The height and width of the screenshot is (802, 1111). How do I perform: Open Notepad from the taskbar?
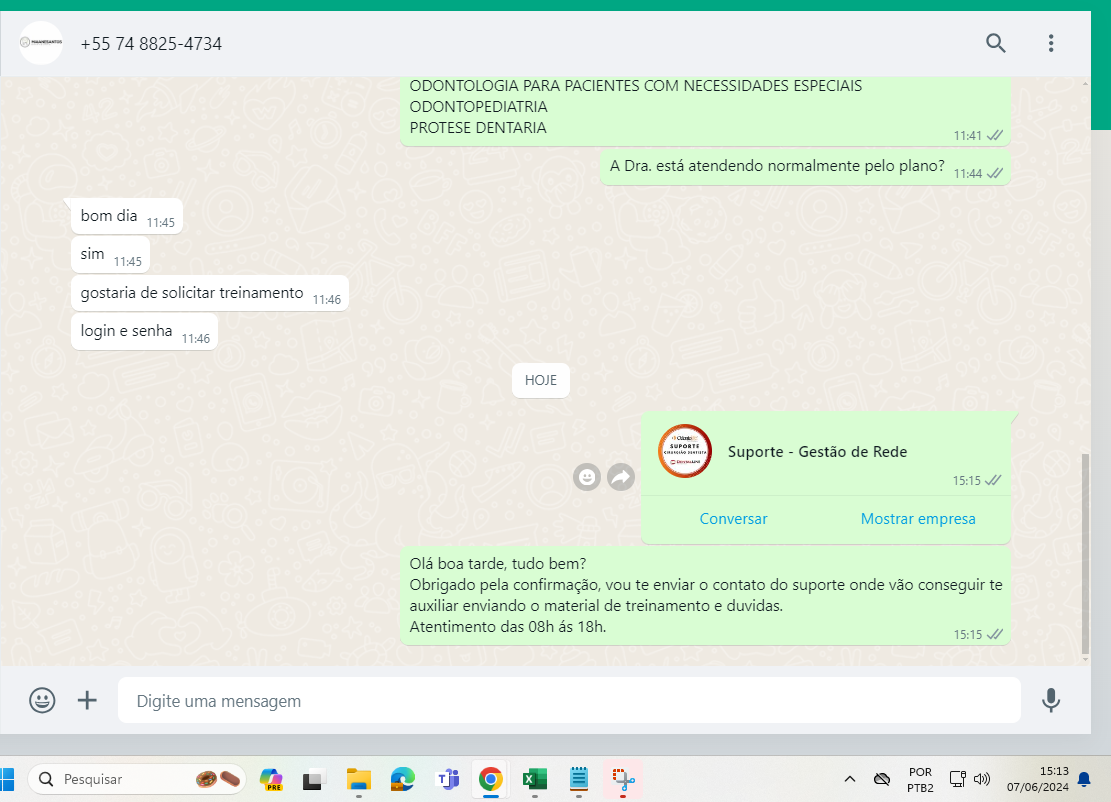tap(579, 779)
